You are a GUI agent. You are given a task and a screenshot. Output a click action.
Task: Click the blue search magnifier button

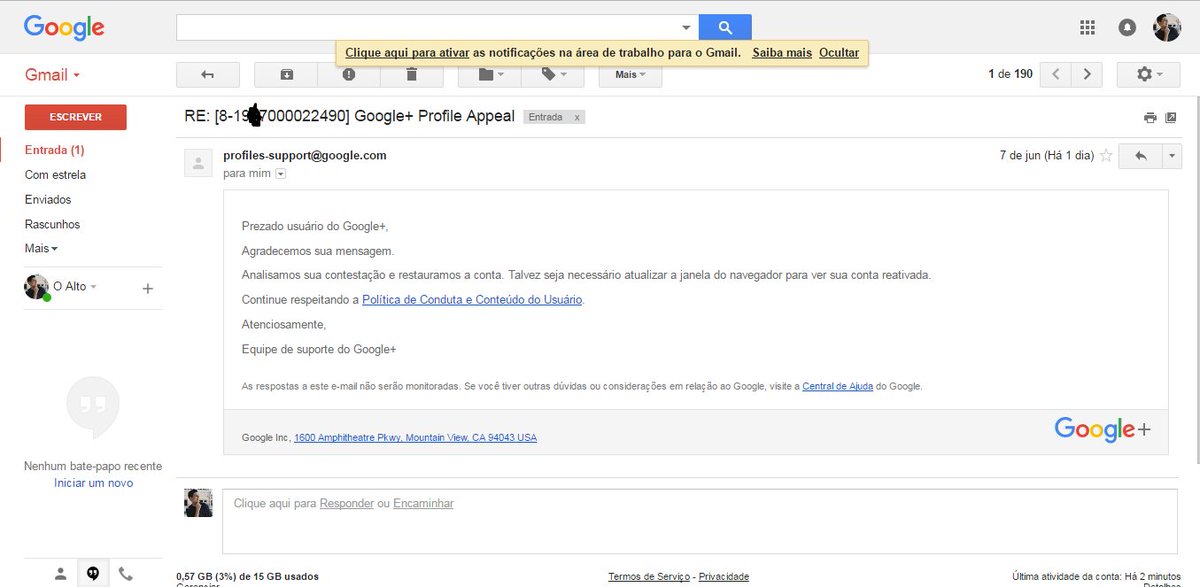click(x=725, y=28)
